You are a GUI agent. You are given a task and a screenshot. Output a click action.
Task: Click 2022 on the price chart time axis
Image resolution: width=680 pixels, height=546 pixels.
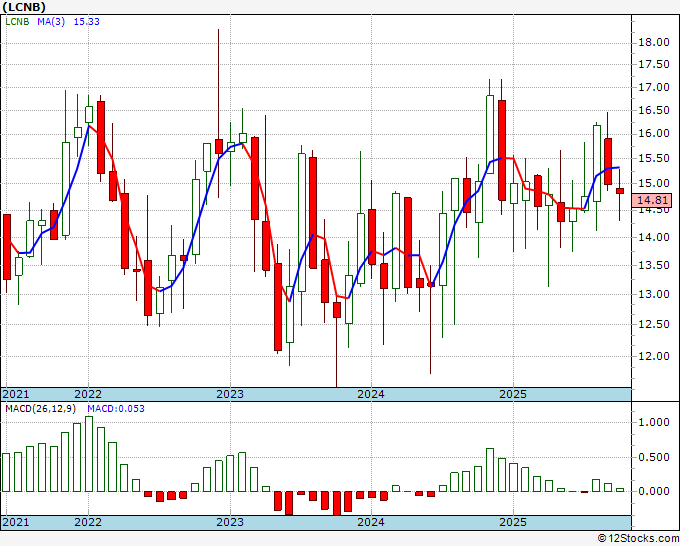(88, 394)
